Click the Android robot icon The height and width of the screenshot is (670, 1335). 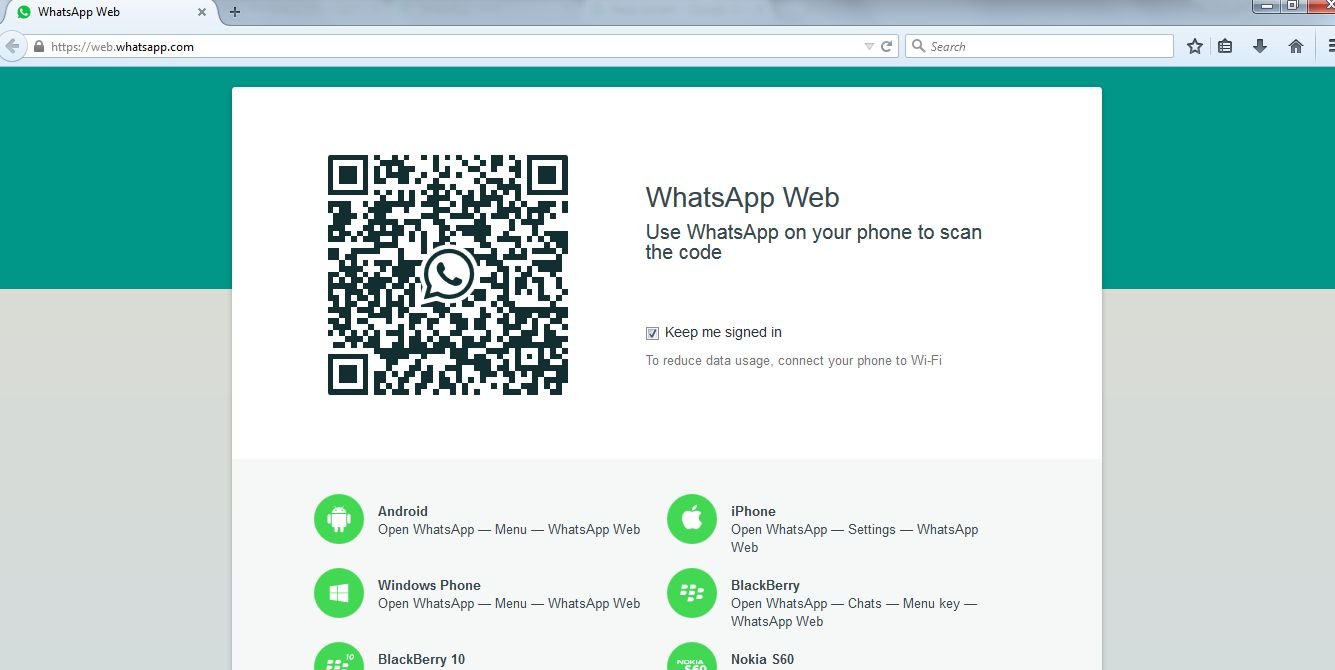click(x=339, y=519)
